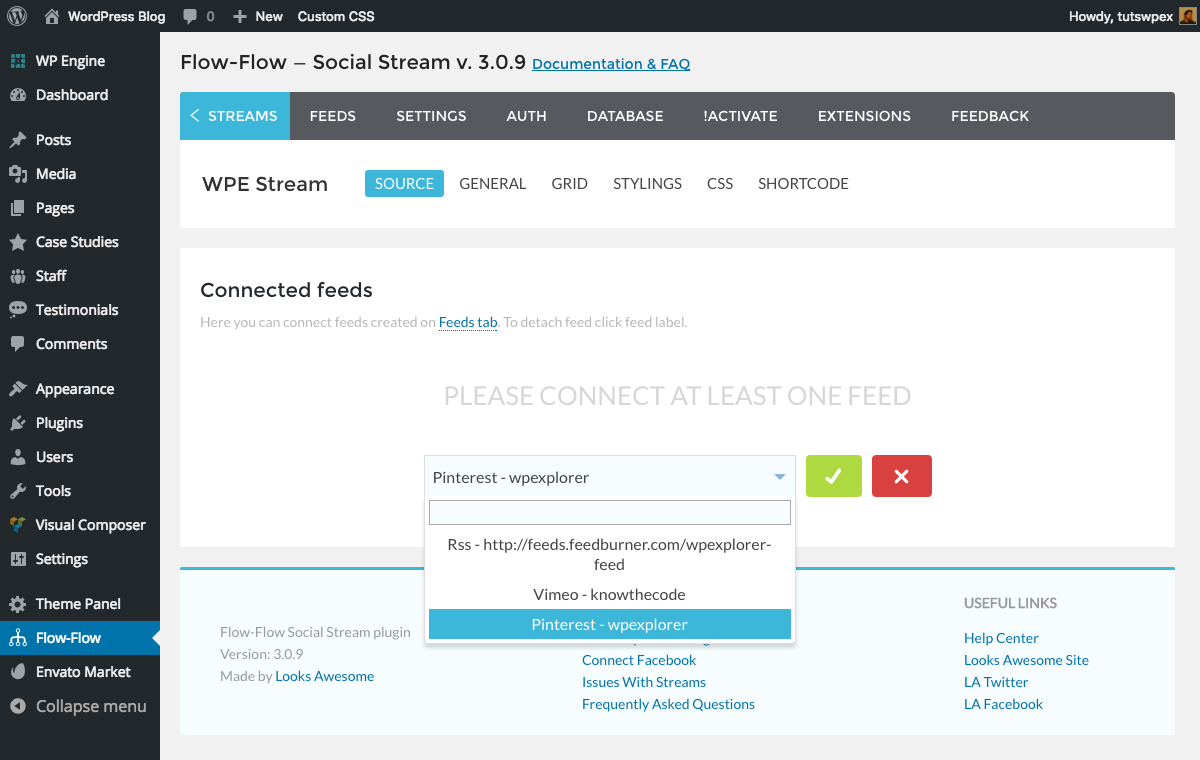Click the Tools wrench icon
The image size is (1200, 760).
[x=17, y=491]
